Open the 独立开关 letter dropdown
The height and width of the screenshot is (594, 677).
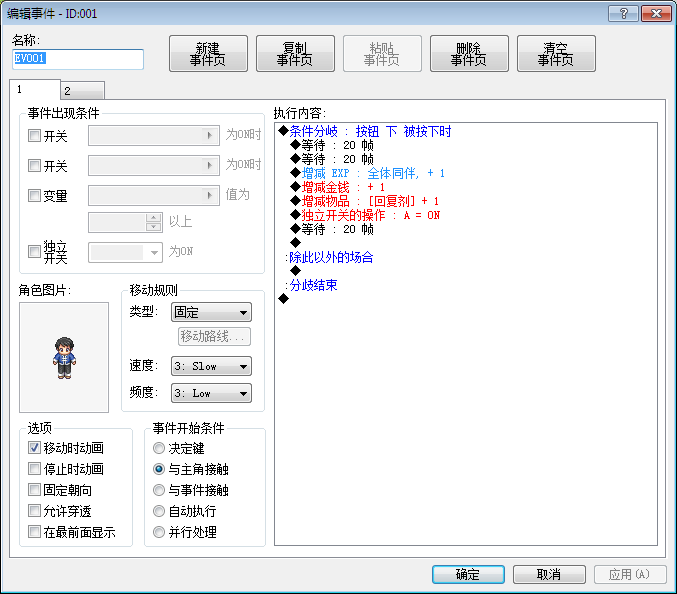(125, 253)
